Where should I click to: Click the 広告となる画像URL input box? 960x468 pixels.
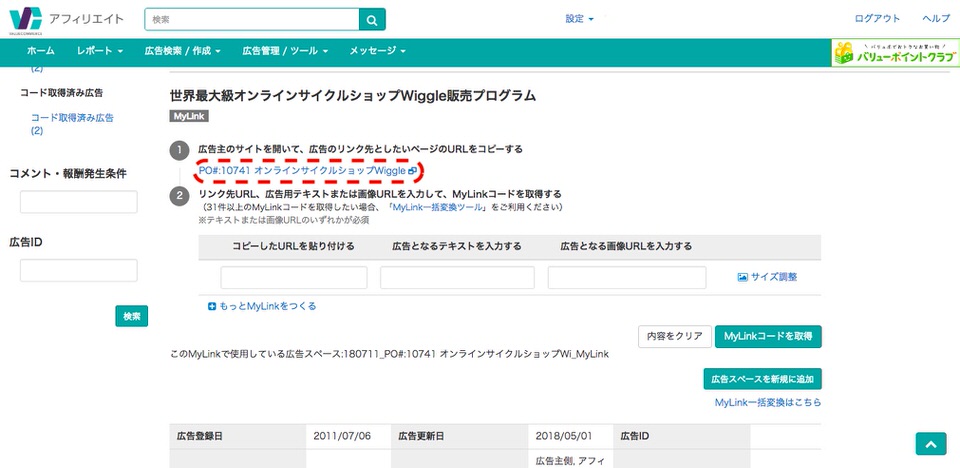pos(627,277)
